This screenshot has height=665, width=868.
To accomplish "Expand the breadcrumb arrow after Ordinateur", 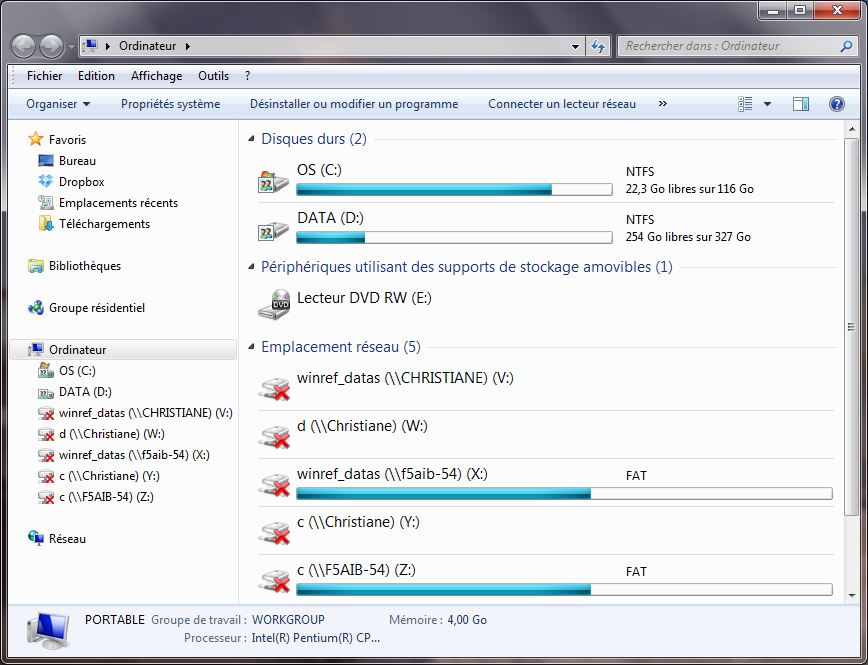I will pos(188,47).
